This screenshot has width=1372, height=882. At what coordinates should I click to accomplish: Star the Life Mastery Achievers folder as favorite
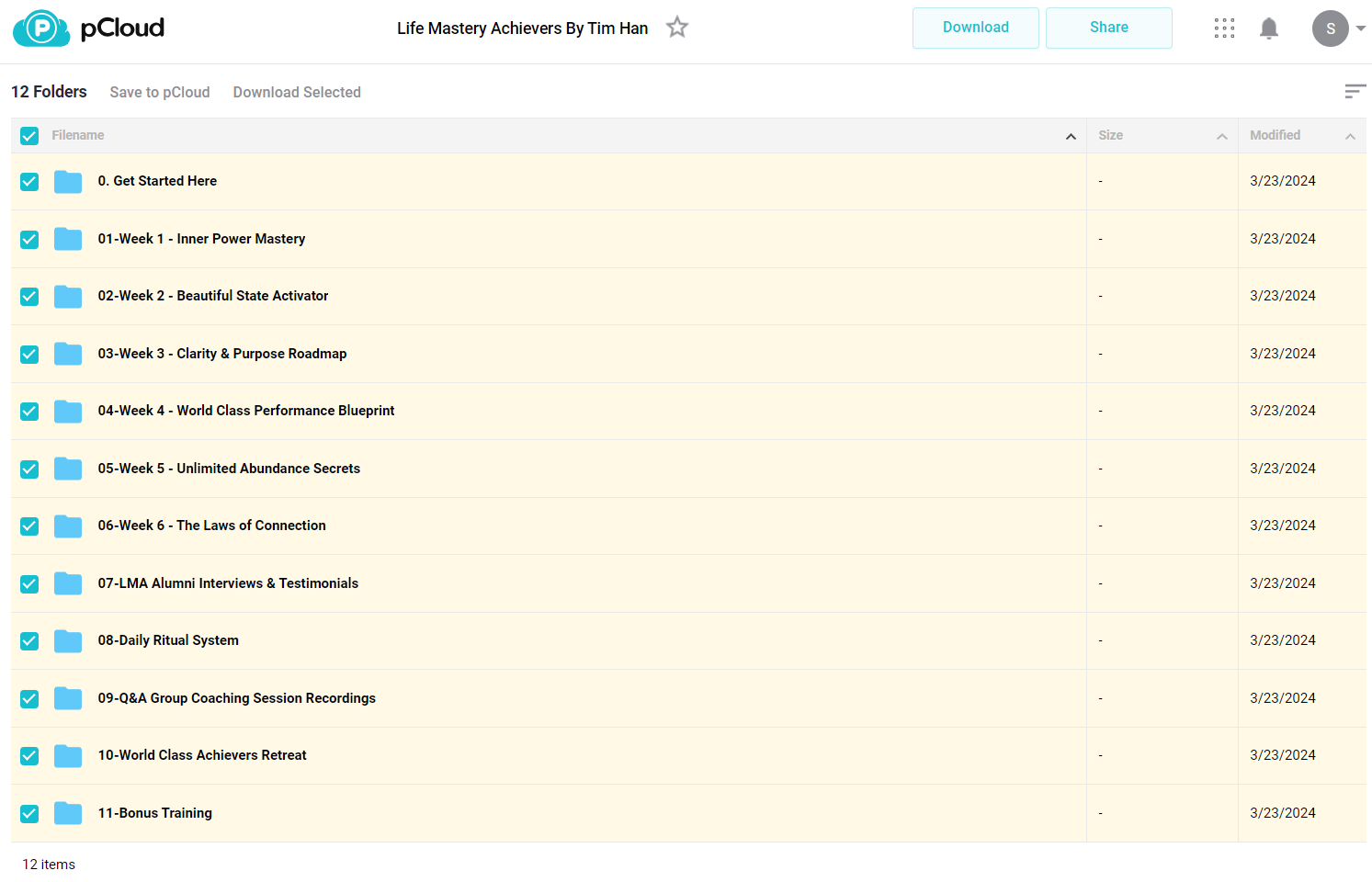[677, 28]
